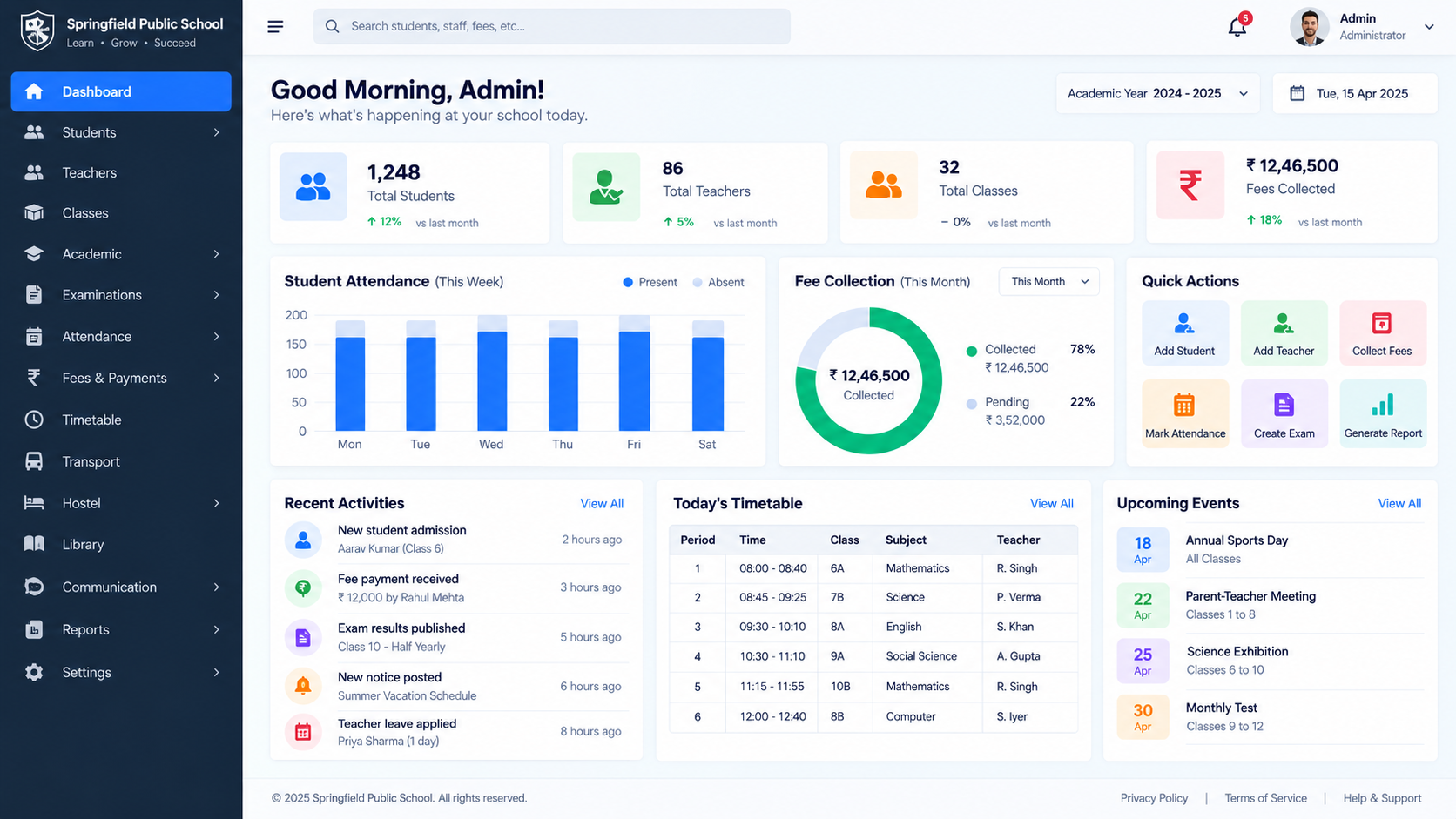Select the Mark Attendance quick action
Viewport: 1456px width, 819px height.
tap(1184, 413)
